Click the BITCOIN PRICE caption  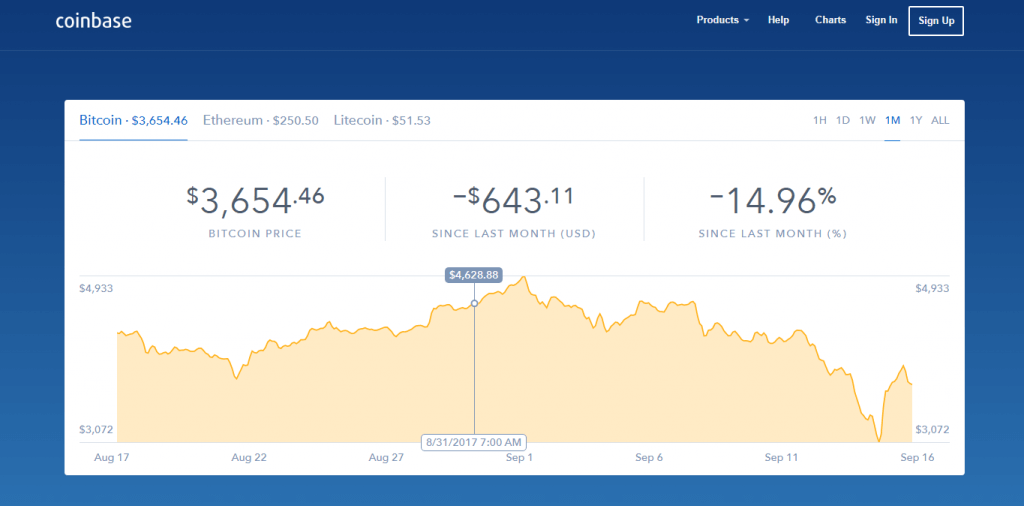click(255, 234)
